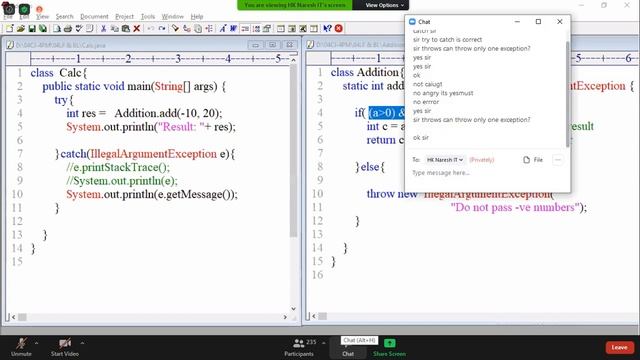Click the context Help pointer icon
This screenshot has width=640, height=360.
(327, 29)
